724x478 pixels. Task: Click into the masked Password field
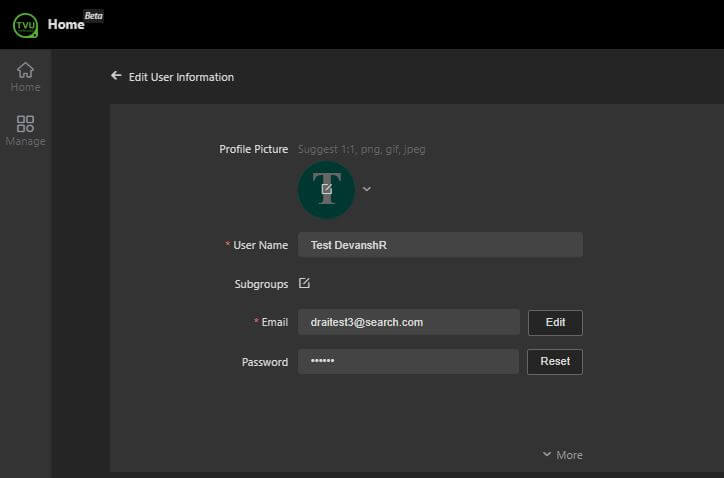click(x=408, y=361)
